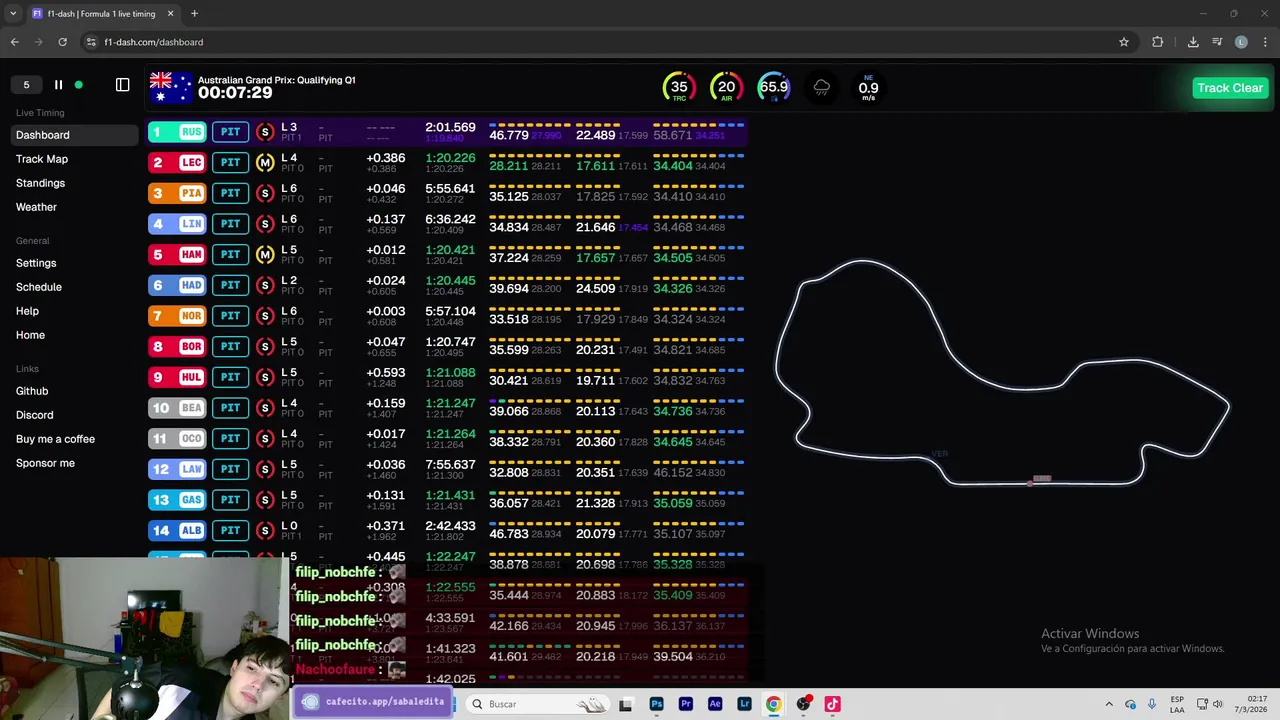
Task: Select the ALB driver tag in position 14
Action: point(177,530)
